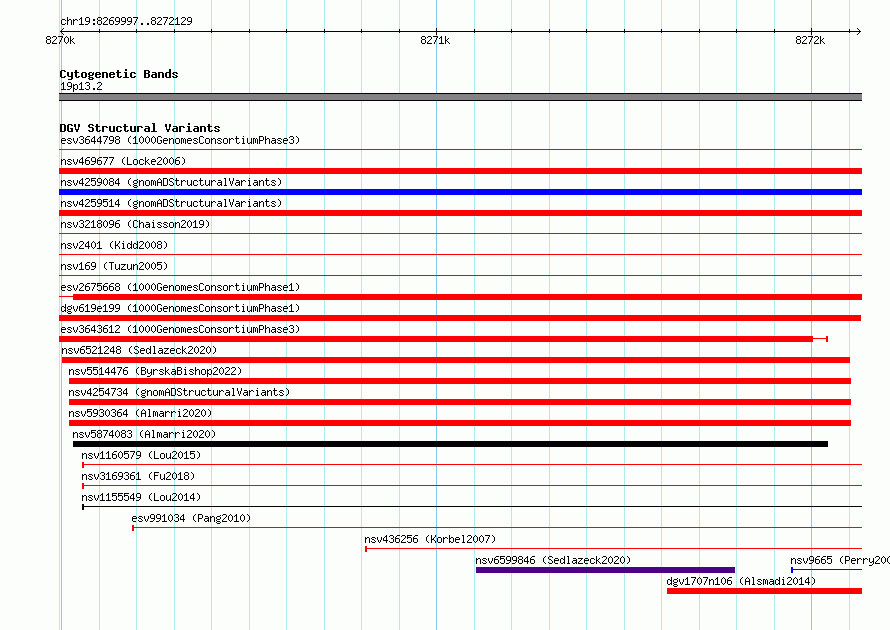Click the purple nsv6599846 (Sedlazeck2020) bar
This screenshot has height=630, width=890.
point(605,570)
